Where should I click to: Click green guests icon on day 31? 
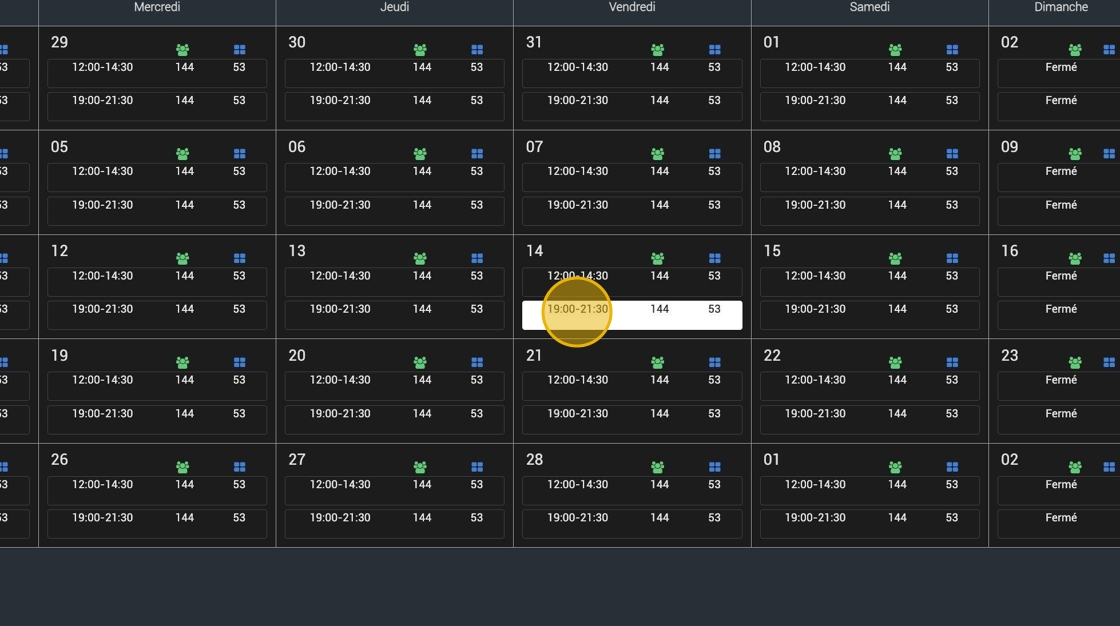point(658,49)
